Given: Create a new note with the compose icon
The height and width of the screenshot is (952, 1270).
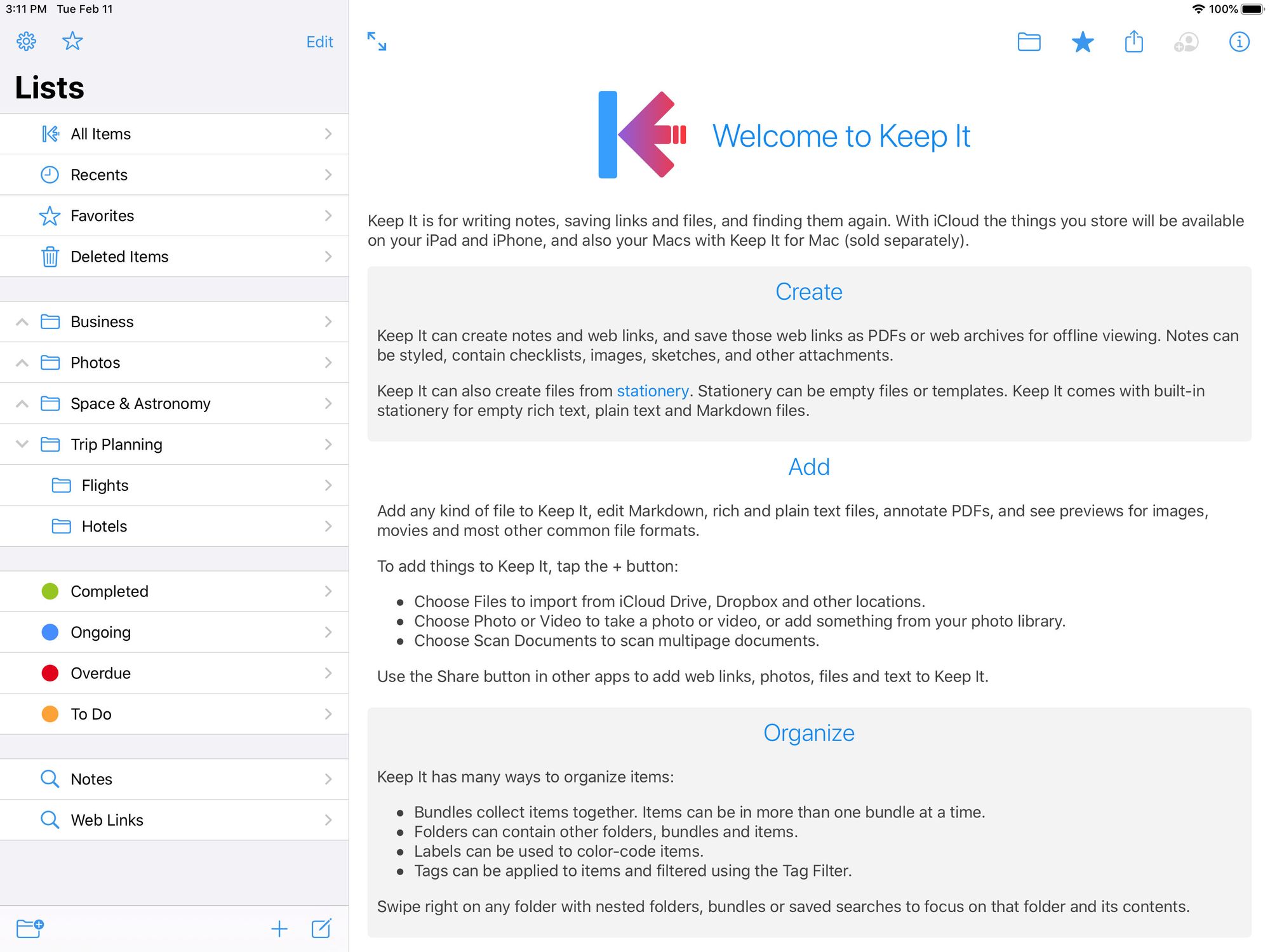Looking at the screenshot, I should point(321,929).
